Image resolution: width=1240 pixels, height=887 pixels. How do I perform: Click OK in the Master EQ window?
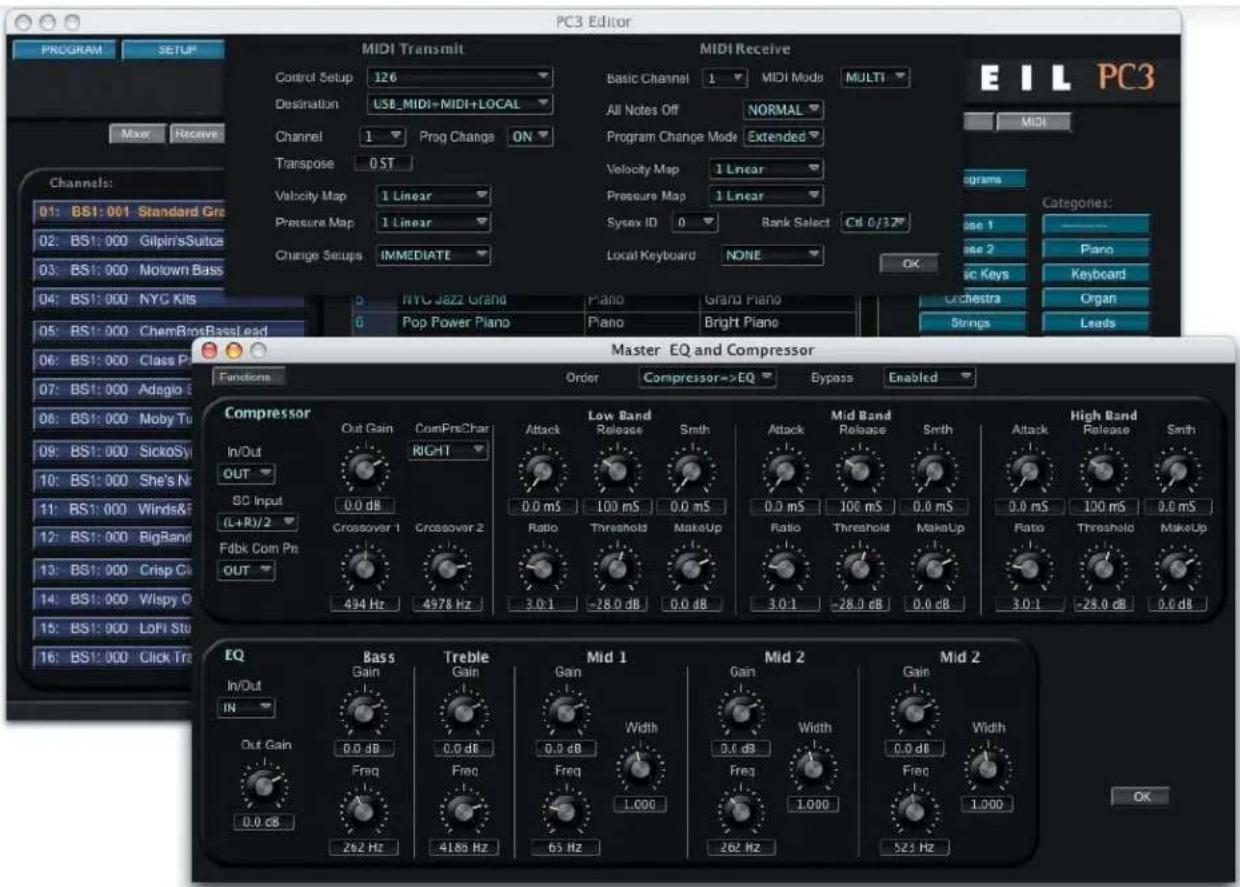pyautogui.click(x=1141, y=797)
